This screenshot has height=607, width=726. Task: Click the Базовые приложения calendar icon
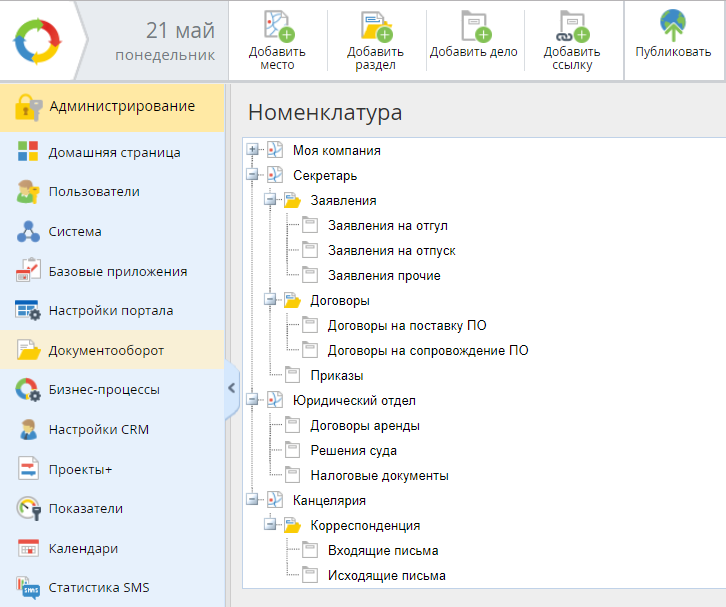coord(28,270)
